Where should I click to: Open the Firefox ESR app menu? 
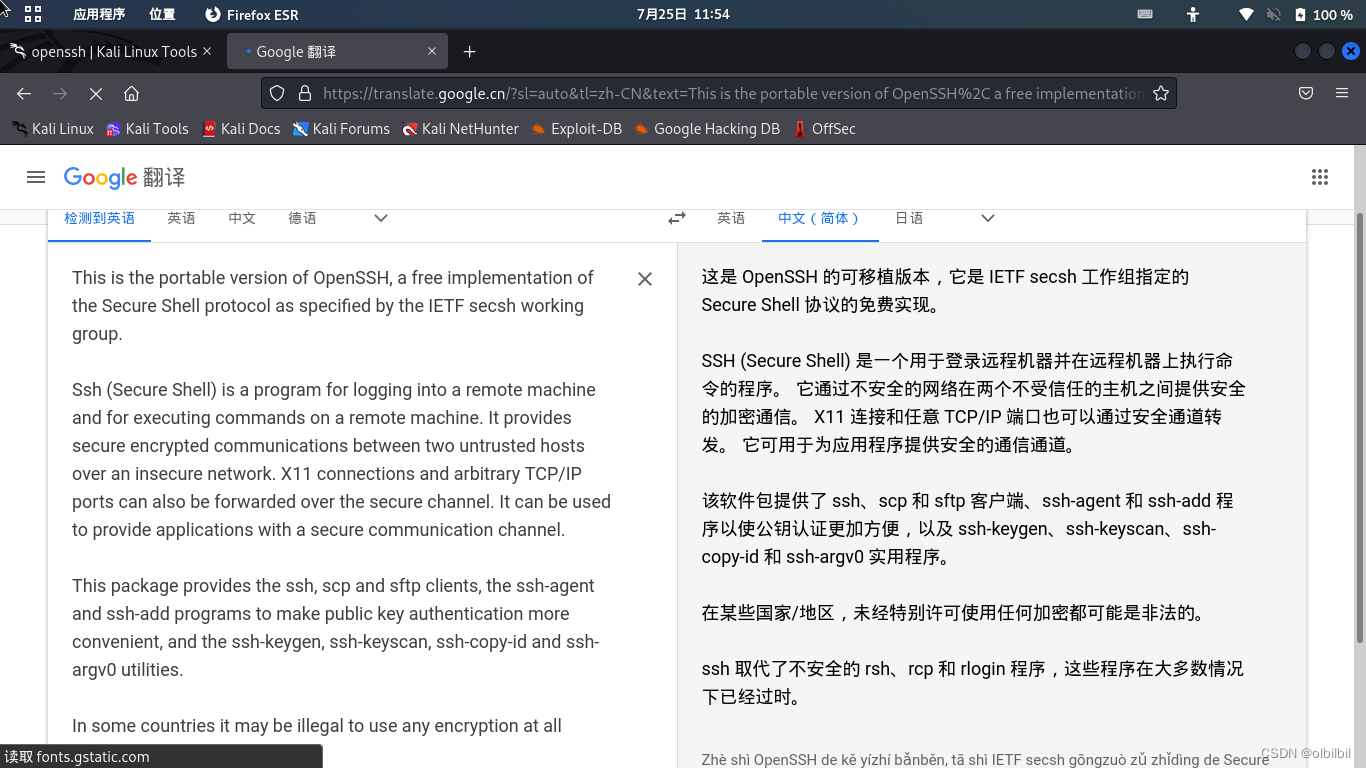[252, 14]
